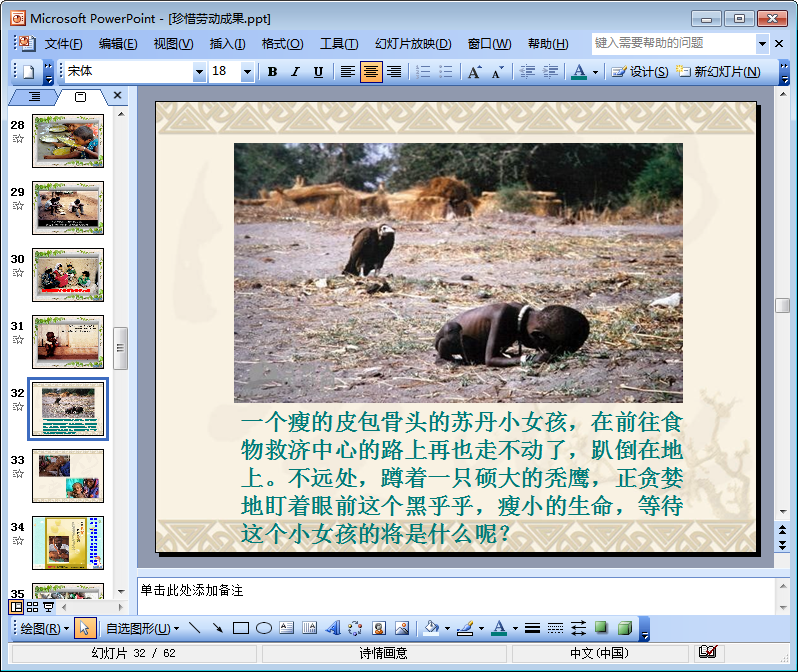Image resolution: width=798 pixels, height=672 pixels.
Task: Open the 文件(F) menu
Action: click(x=63, y=44)
